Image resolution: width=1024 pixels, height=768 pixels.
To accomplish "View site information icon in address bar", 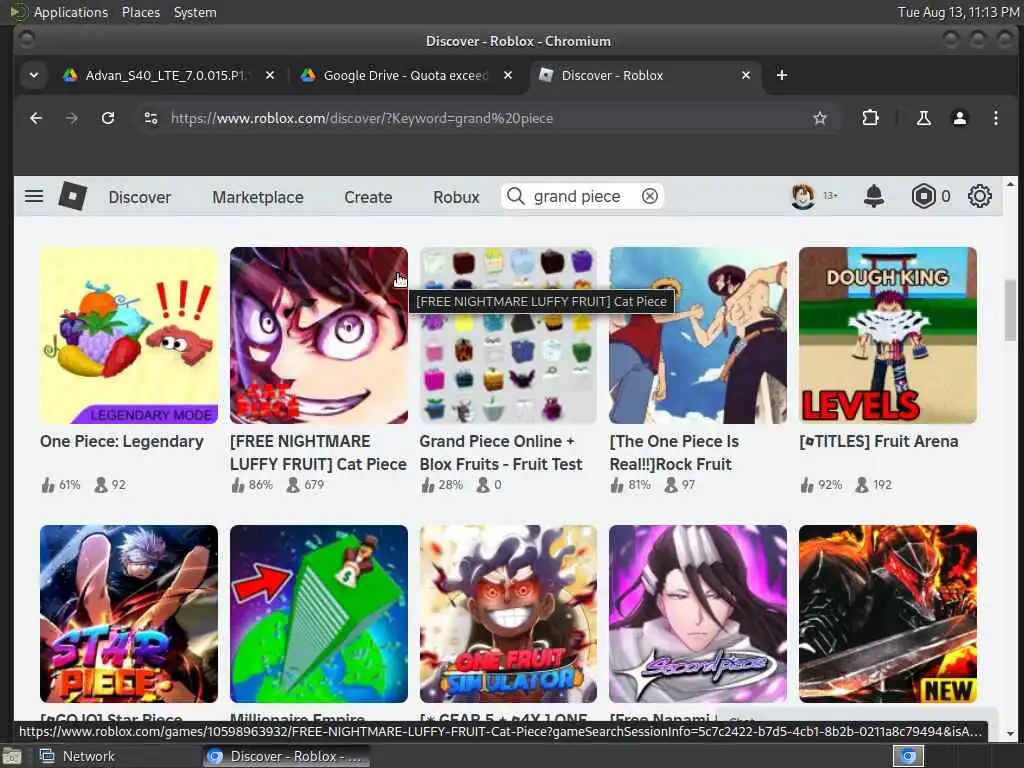I will click(x=151, y=118).
